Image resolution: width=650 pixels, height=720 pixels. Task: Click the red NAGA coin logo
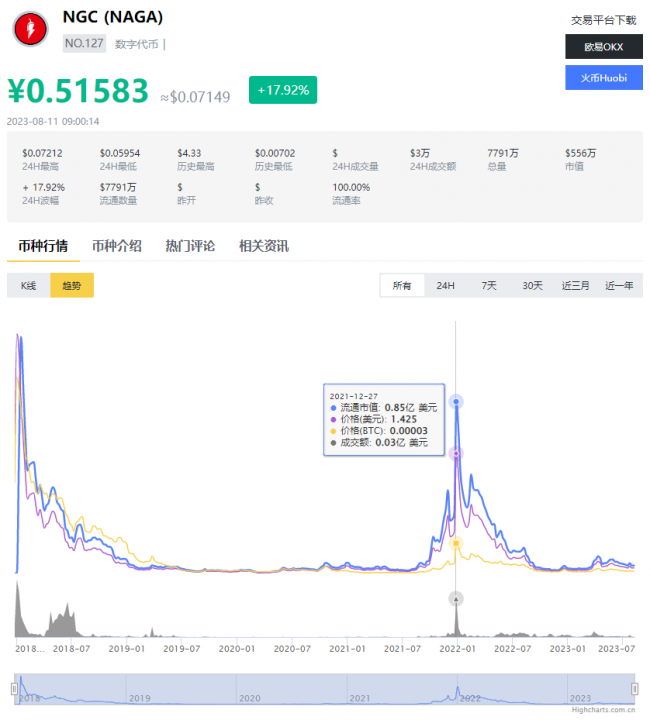coord(30,28)
